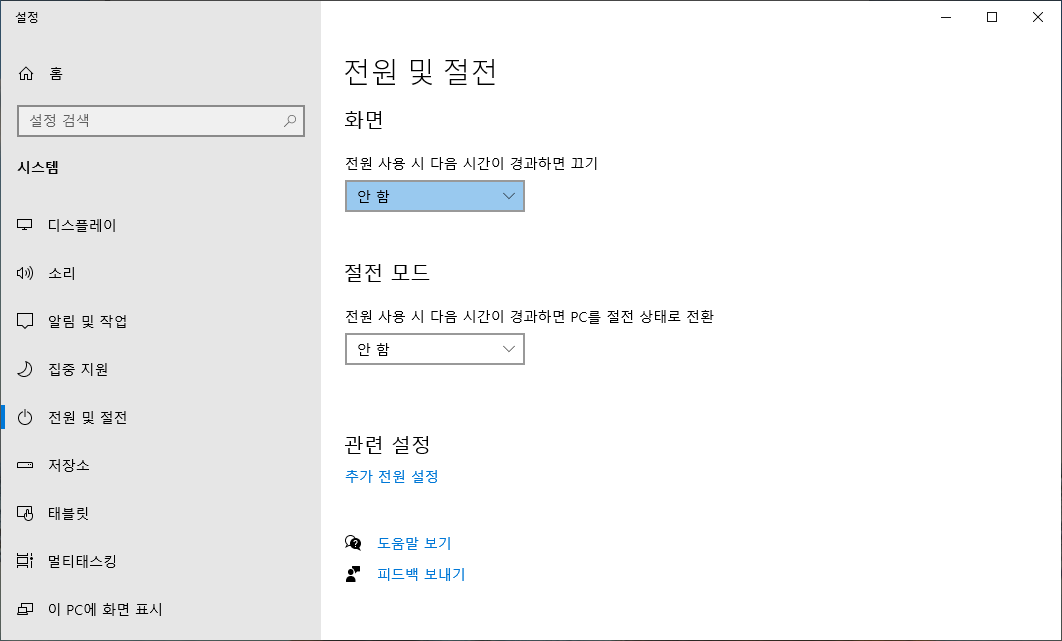Open the sleep timeout dropdown under 절전 모드

[434, 348]
